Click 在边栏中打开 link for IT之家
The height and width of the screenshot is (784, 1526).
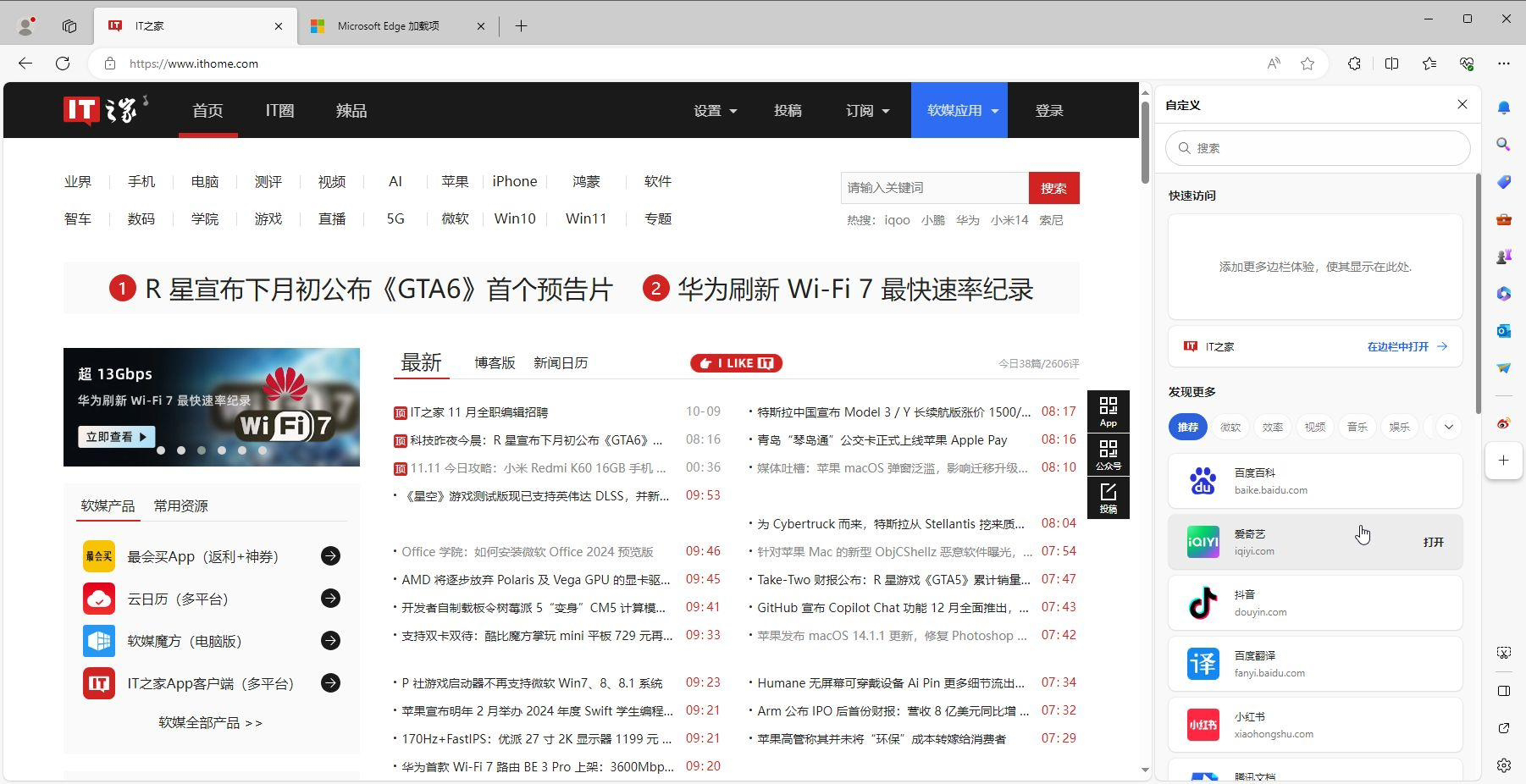point(1407,346)
